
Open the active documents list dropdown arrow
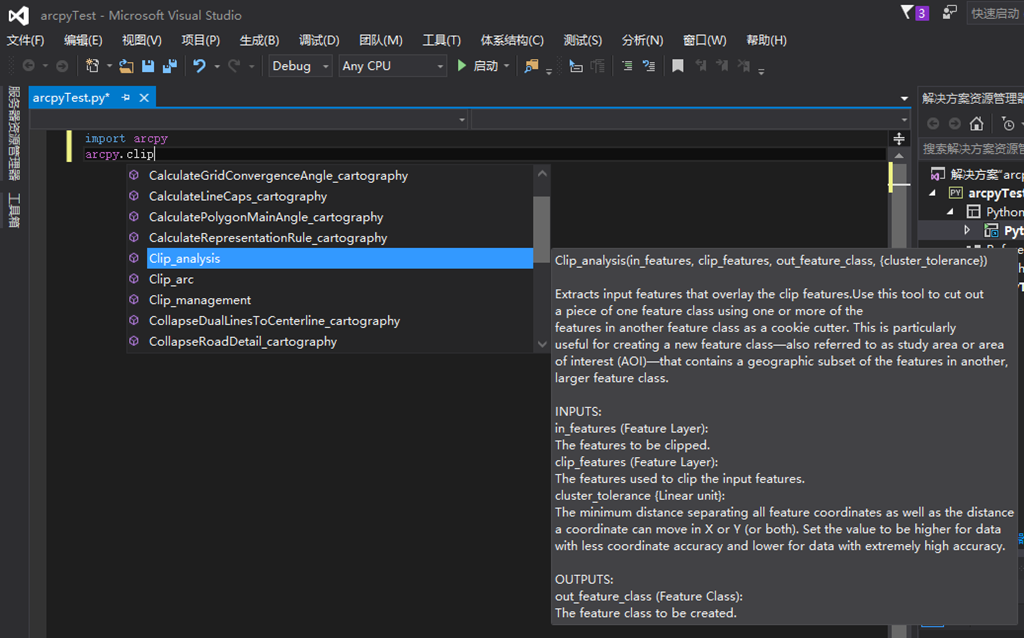click(x=904, y=99)
